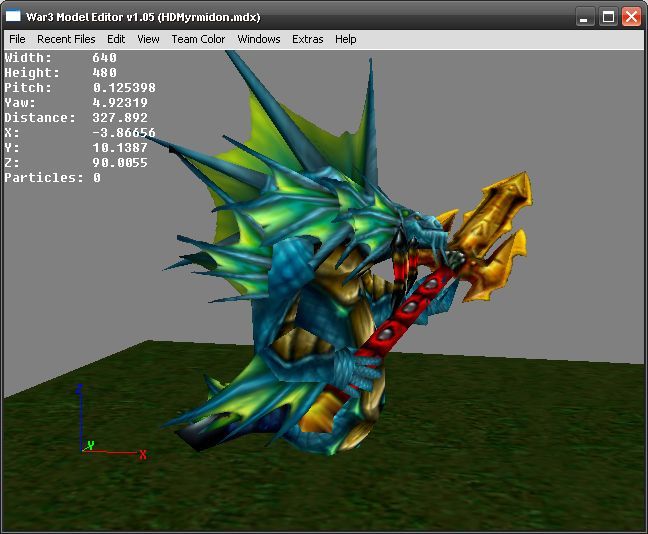Click the blue Z axis label
Image resolution: width=648 pixels, height=534 pixels.
coord(79,389)
